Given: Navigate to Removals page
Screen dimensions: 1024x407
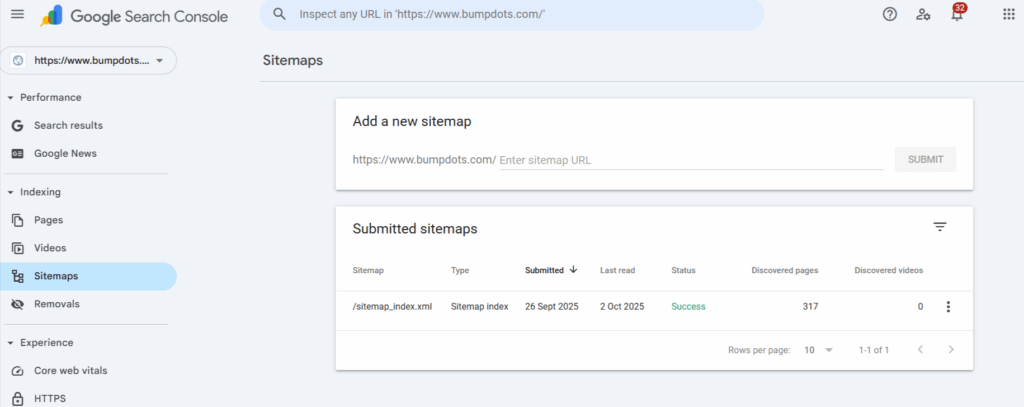Looking at the screenshot, I should (x=56, y=304).
